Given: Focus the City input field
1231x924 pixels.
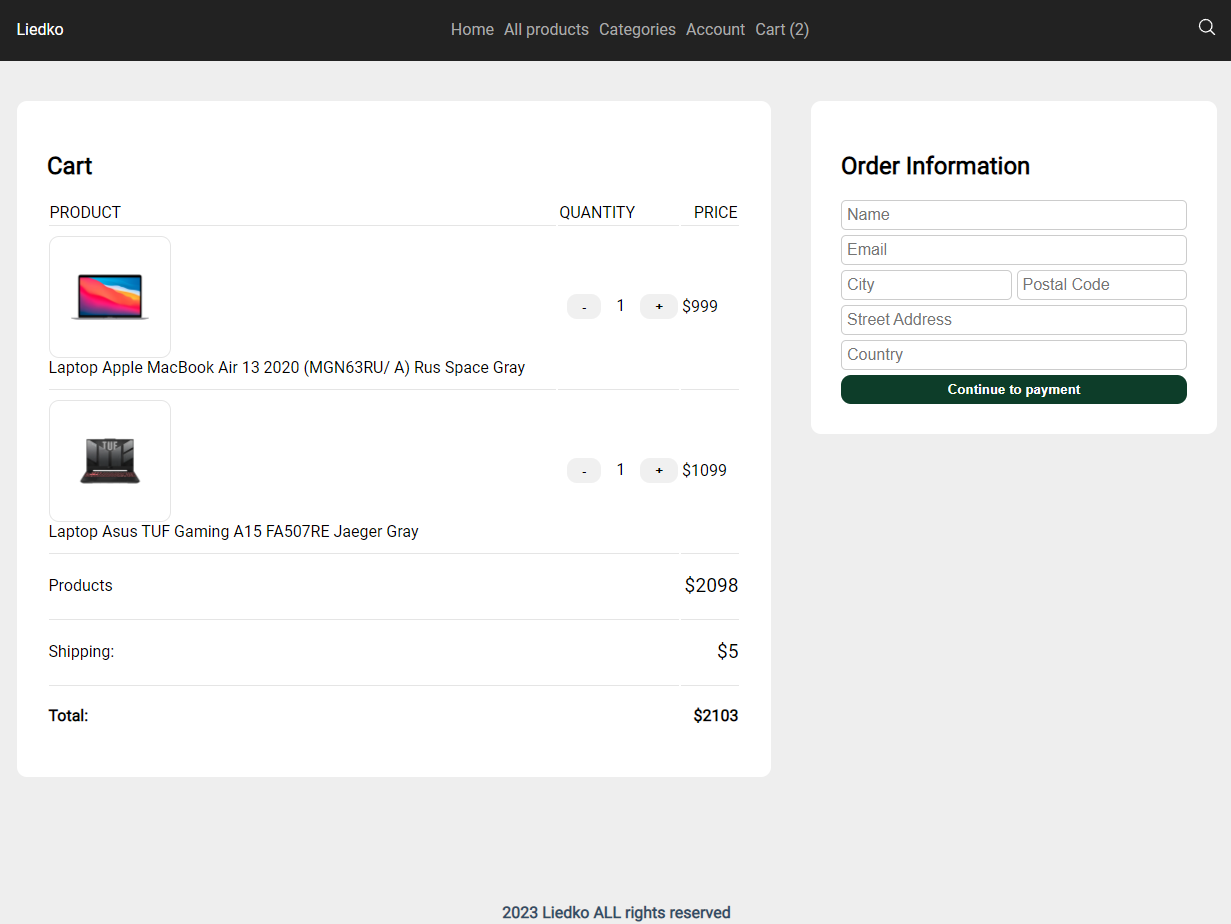Looking at the screenshot, I should [x=926, y=285].
